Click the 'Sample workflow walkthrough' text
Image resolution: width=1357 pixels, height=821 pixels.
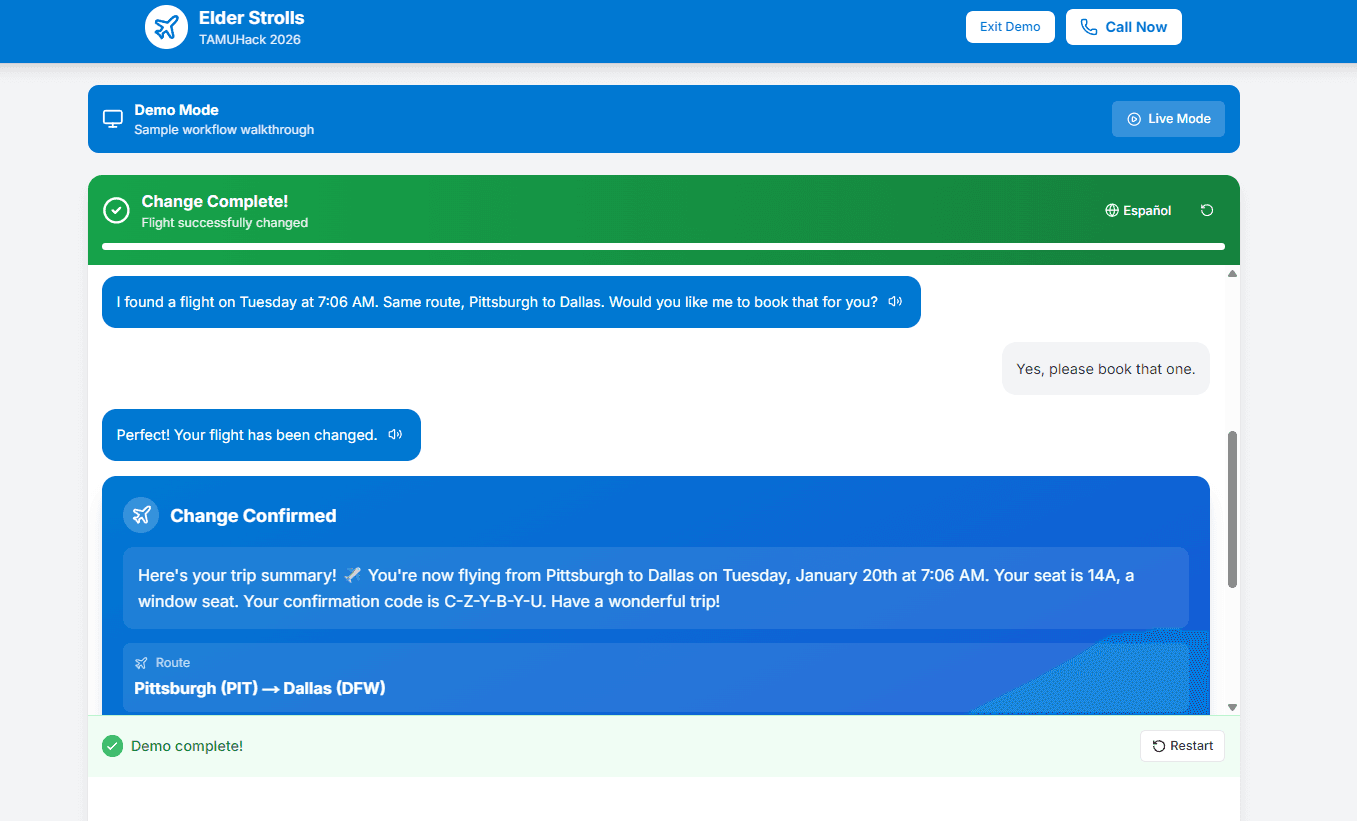(x=224, y=130)
